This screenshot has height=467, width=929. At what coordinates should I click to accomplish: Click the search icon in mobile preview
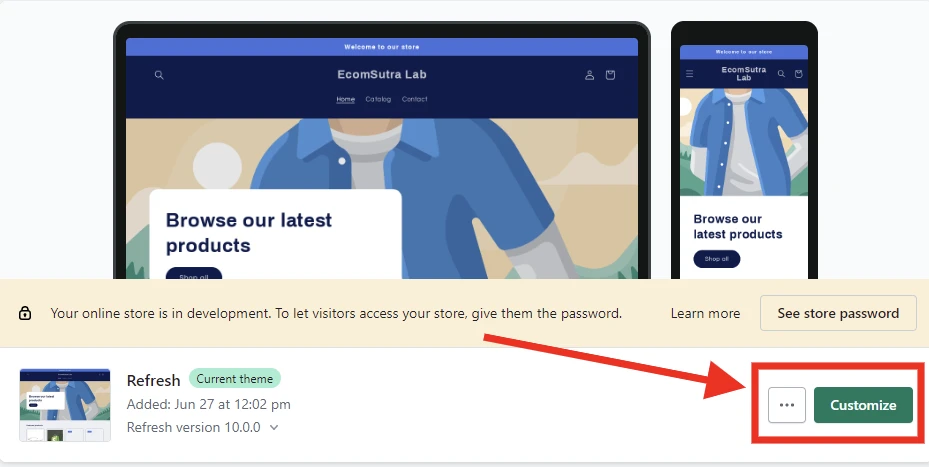coord(781,74)
